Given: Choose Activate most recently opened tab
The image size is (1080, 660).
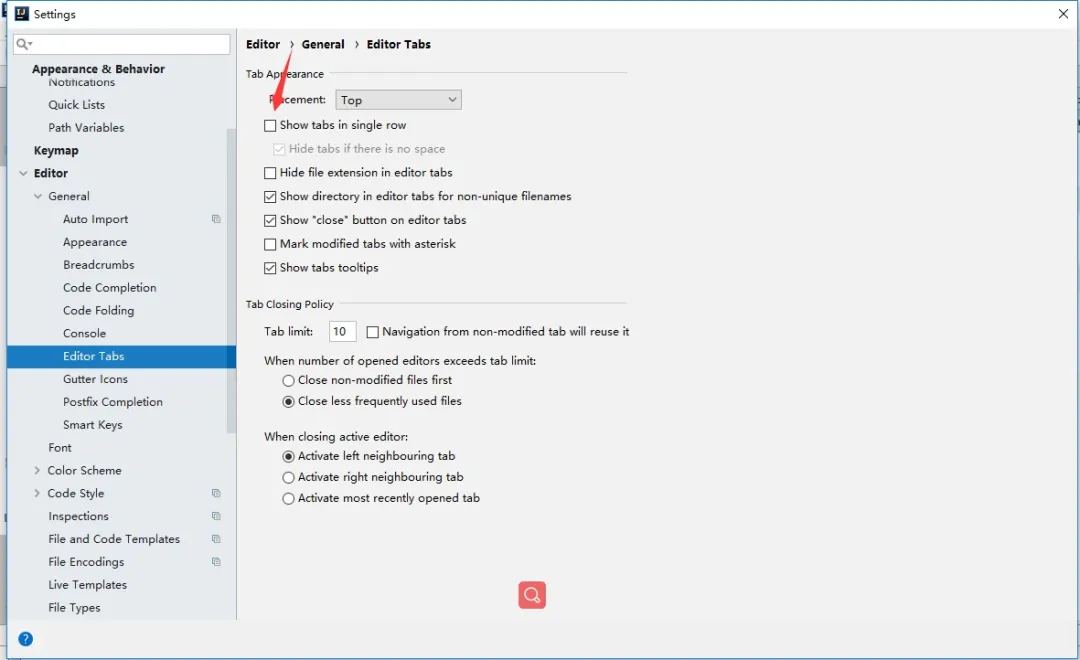Looking at the screenshot, I should pyautogui.click(x=289, y=499).
